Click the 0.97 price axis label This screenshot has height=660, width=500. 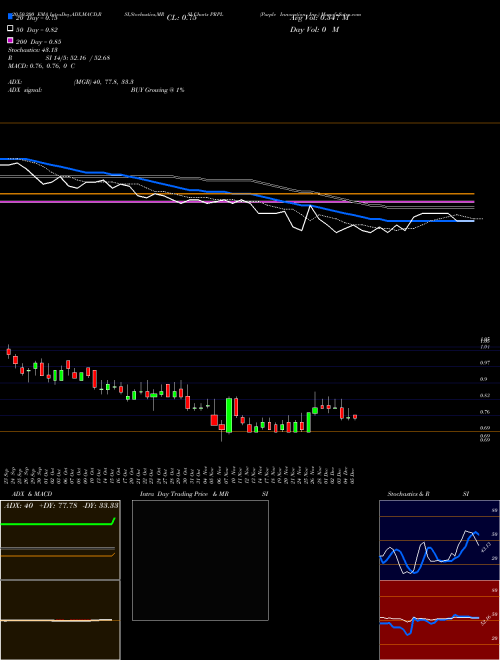tap(485, 362)
